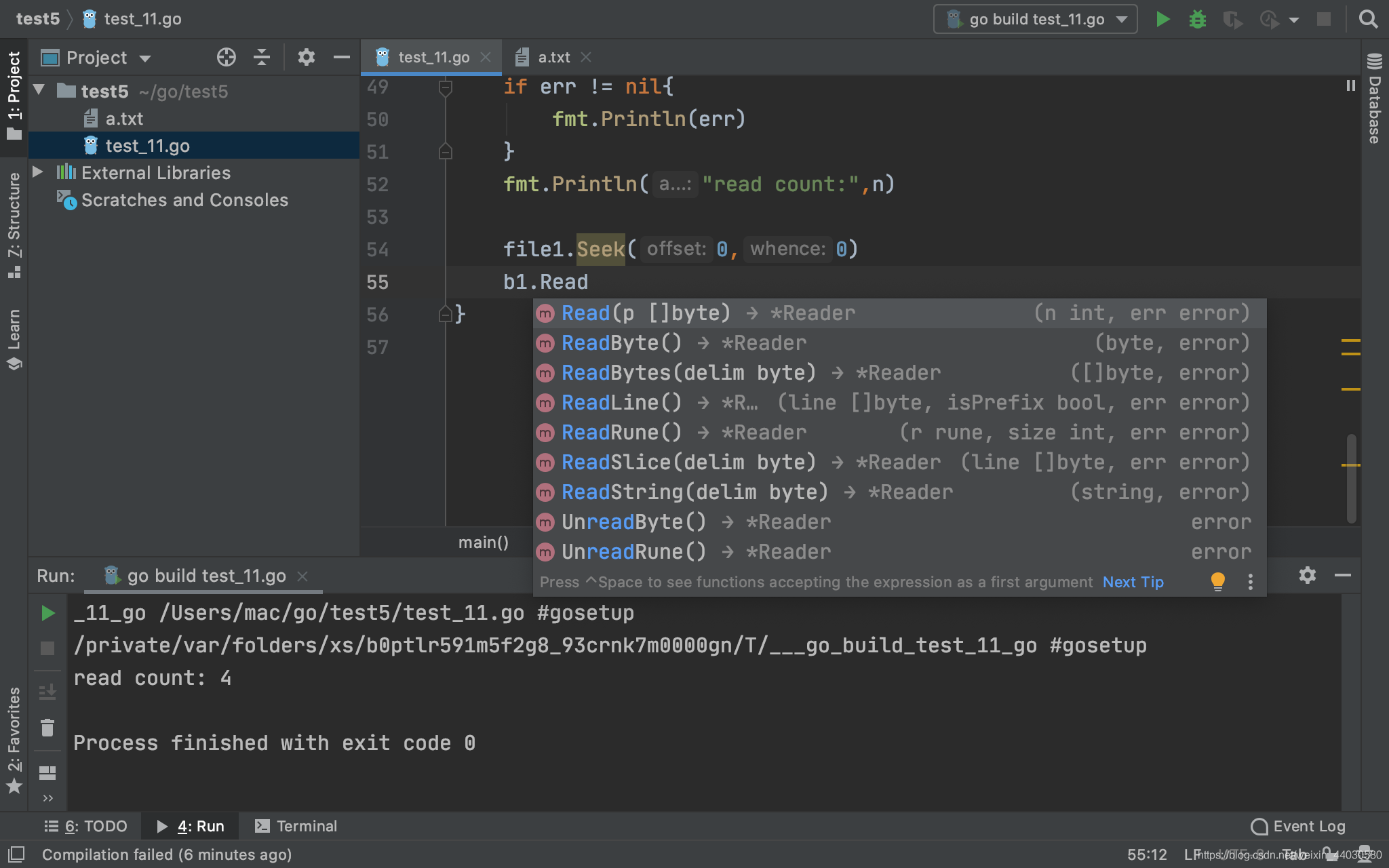This screenshot has height=868, width=1389.
Task: Choose ReadString(delim byte) completion
Action: click(x=899, y=492)
